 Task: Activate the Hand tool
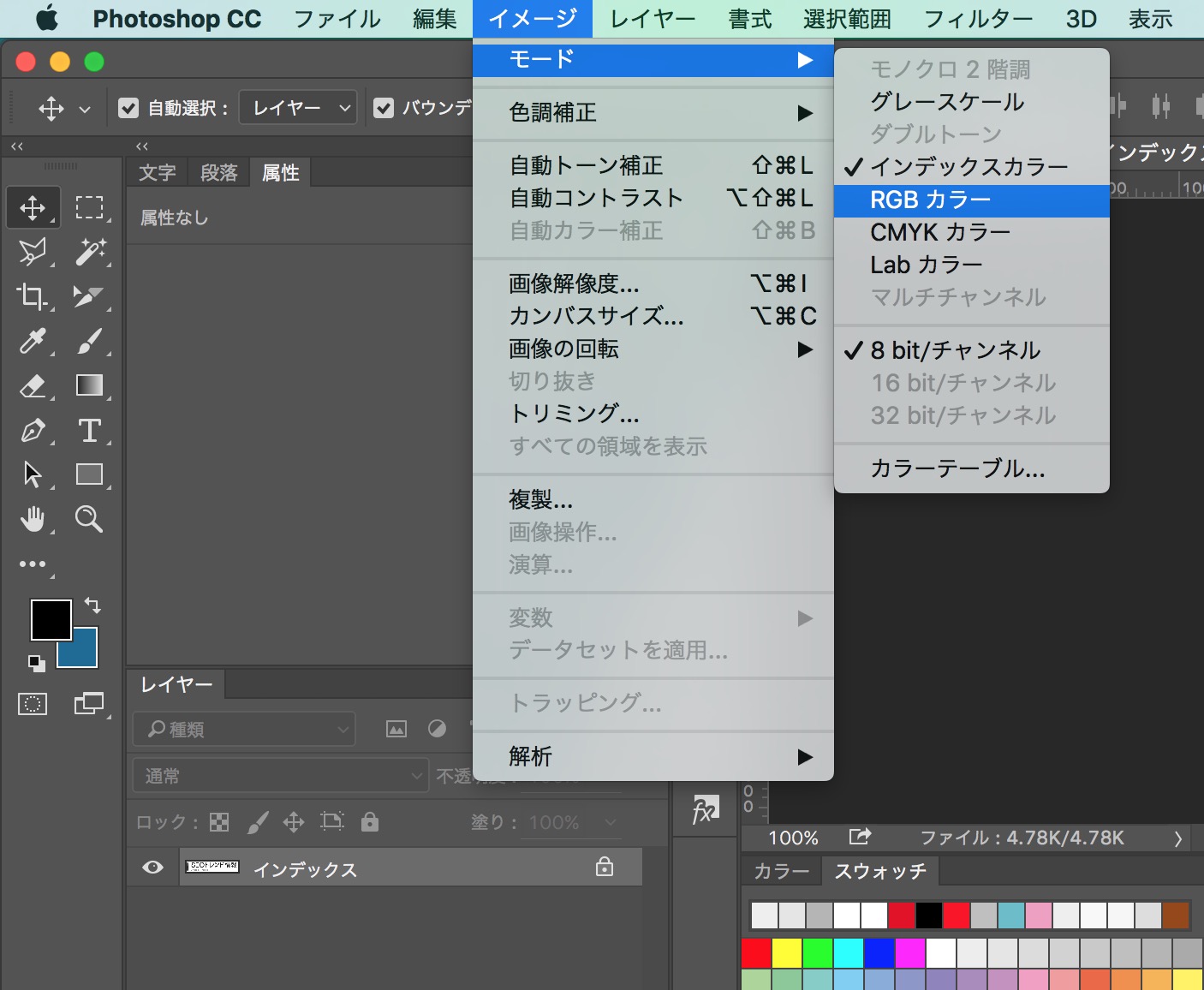click(33, 519)
